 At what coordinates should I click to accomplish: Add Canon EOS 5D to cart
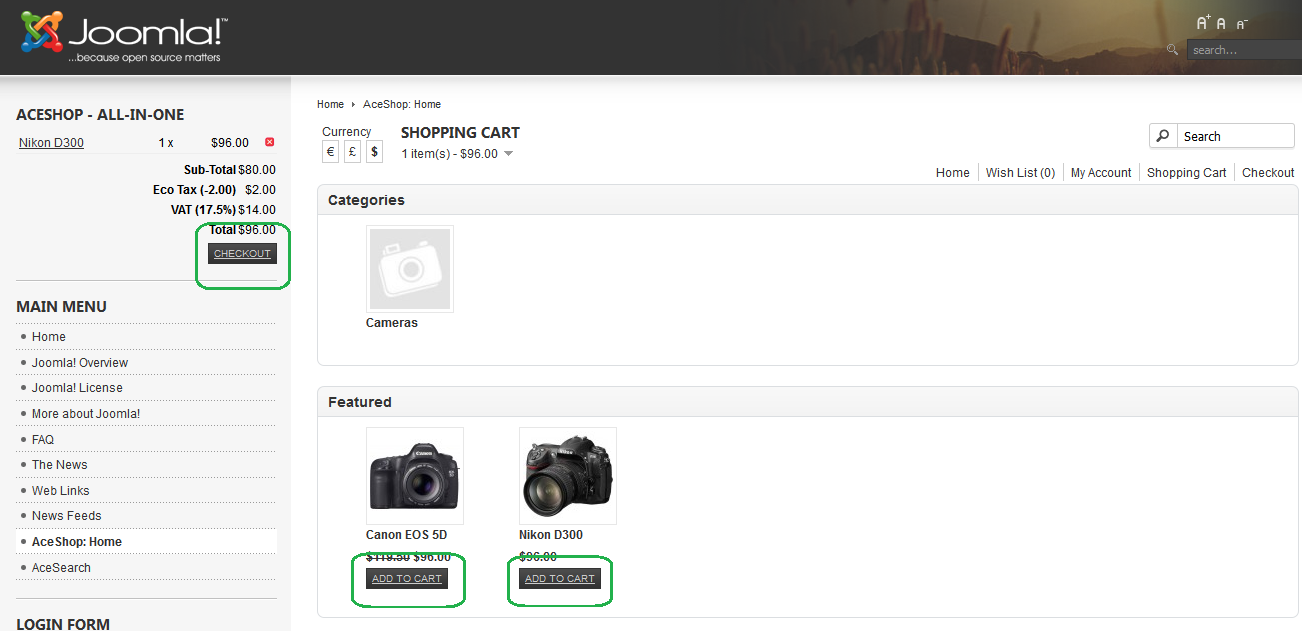[407, 579]
